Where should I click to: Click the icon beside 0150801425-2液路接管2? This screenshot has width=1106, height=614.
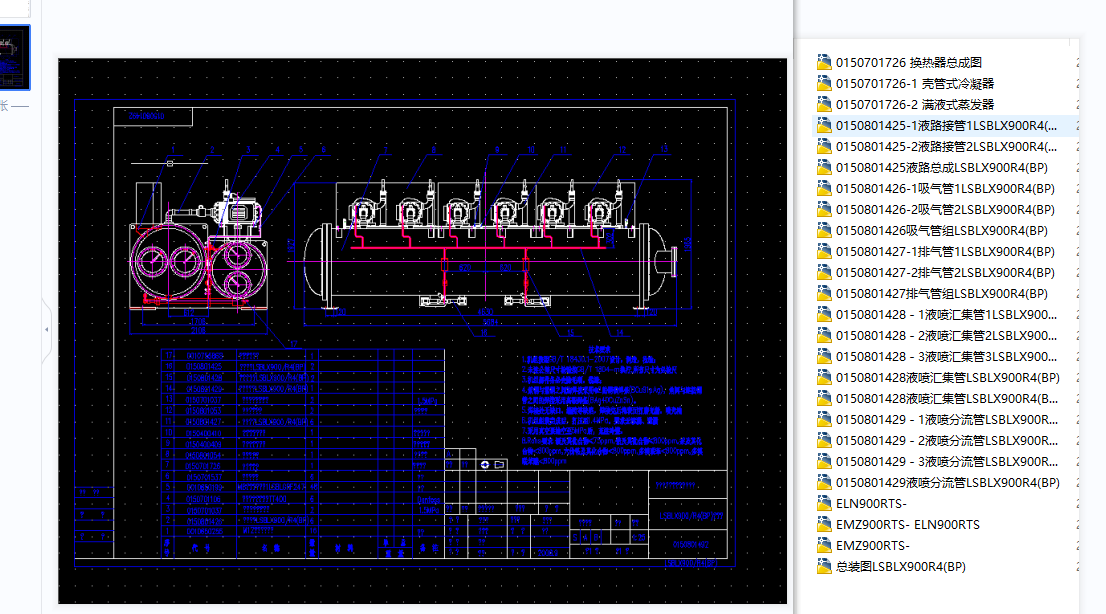[x=822, y=146]
